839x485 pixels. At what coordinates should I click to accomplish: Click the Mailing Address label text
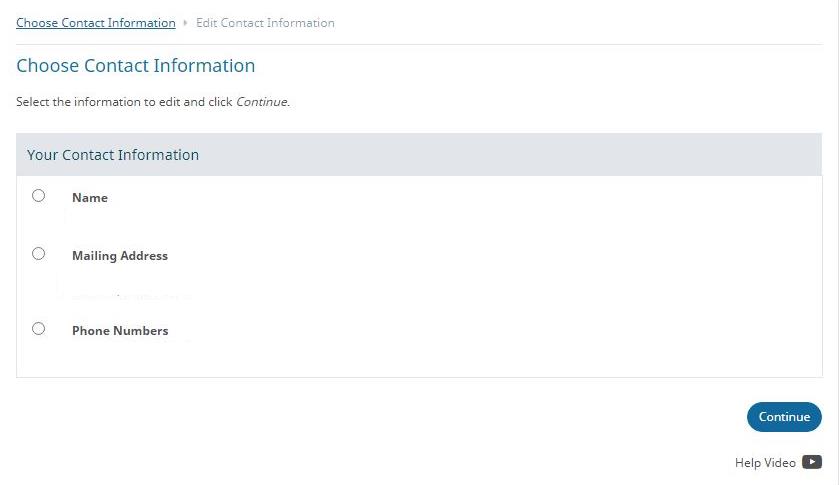tap(120, 256)
